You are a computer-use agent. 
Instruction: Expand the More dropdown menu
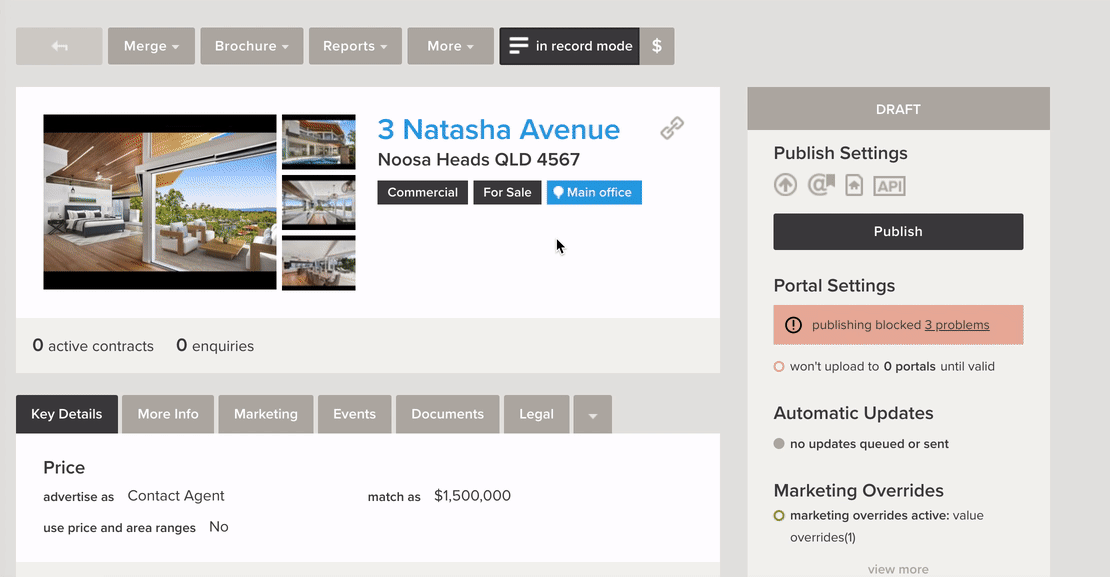(x=450, y=46)
